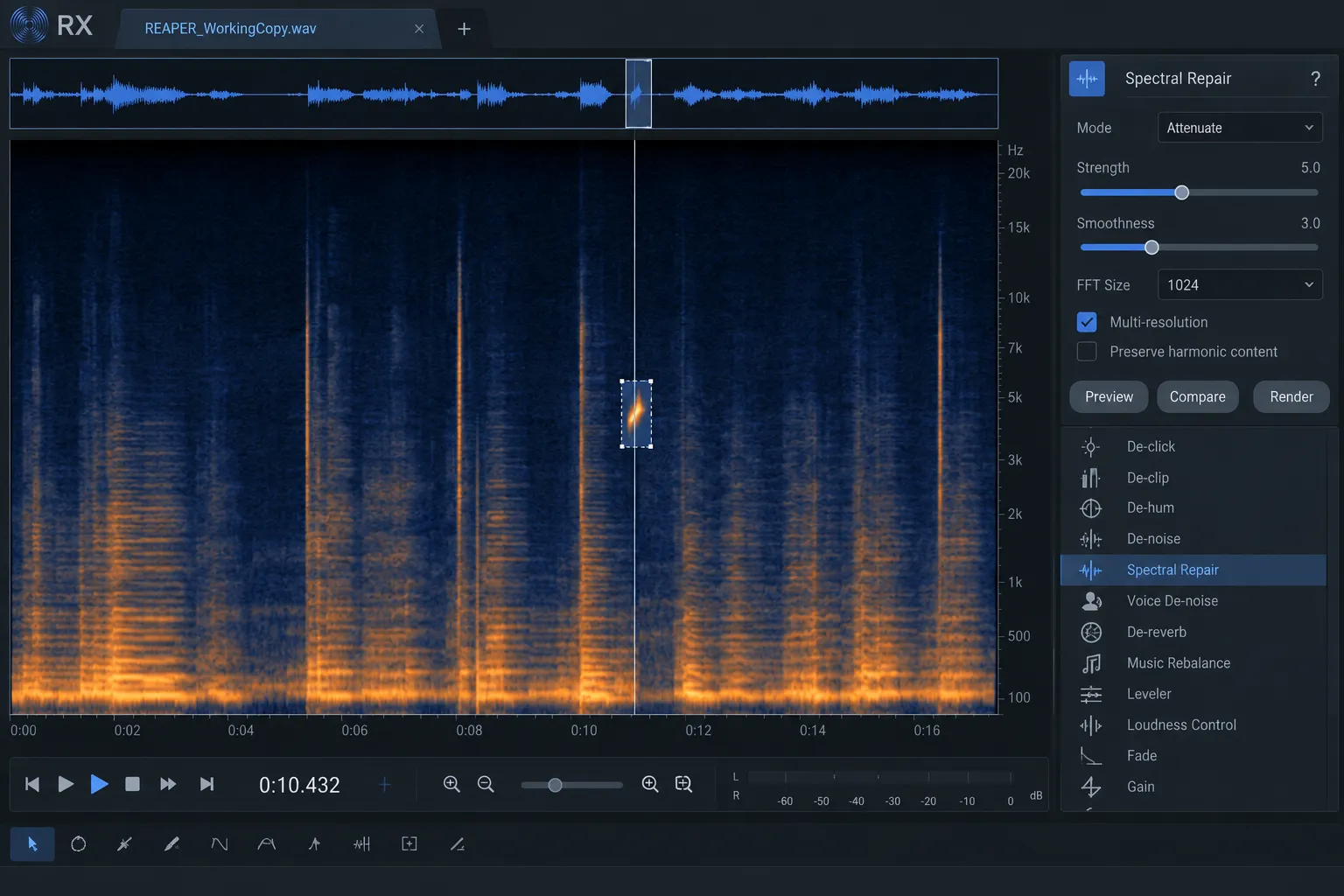Screen dimensions: 1344x896
Task: Enable Preserve harmonic content
Action: point(1087,352)
